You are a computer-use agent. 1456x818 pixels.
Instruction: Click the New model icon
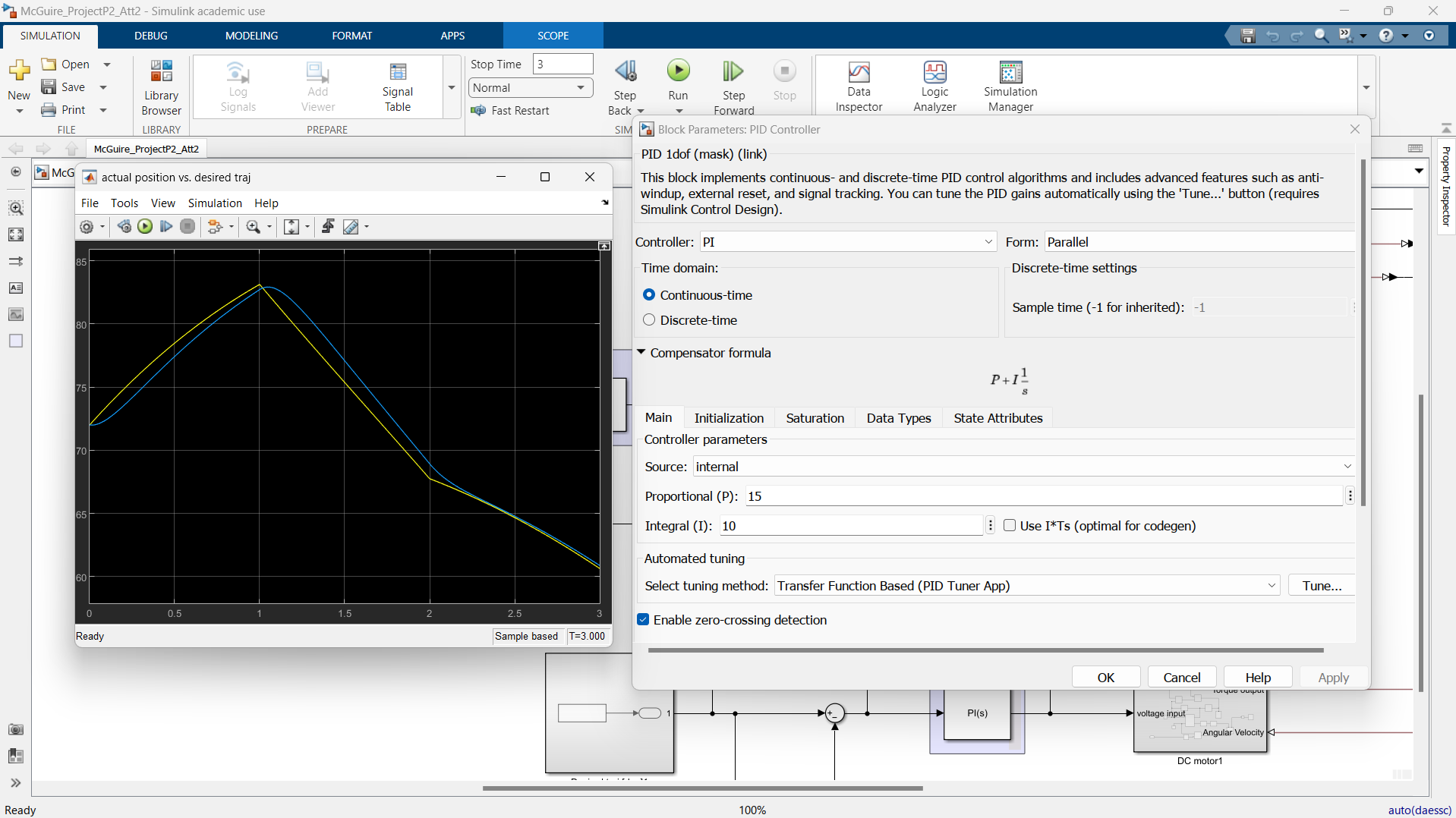(19, 71)
